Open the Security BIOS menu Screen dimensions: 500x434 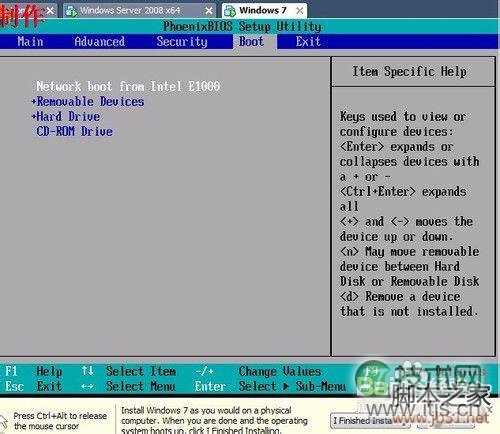pyautogui.click(x=182, y=42)
